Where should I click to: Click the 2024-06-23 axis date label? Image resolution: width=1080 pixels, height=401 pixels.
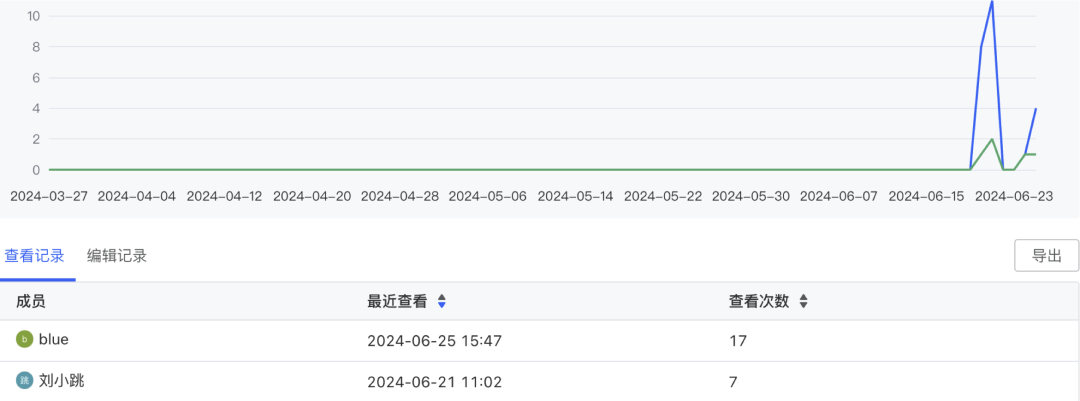(1015, 196)
